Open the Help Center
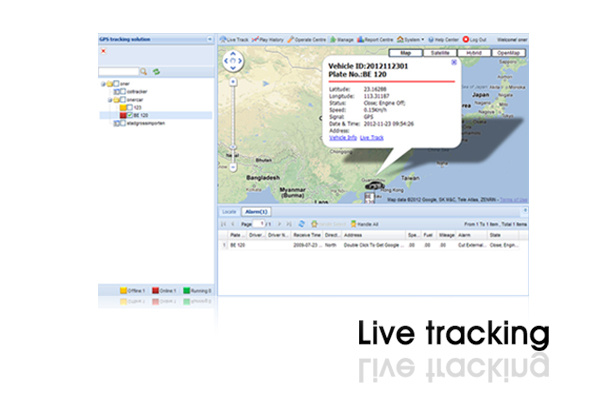Viewport: 600px width, 400px height. tap(443, 39)
